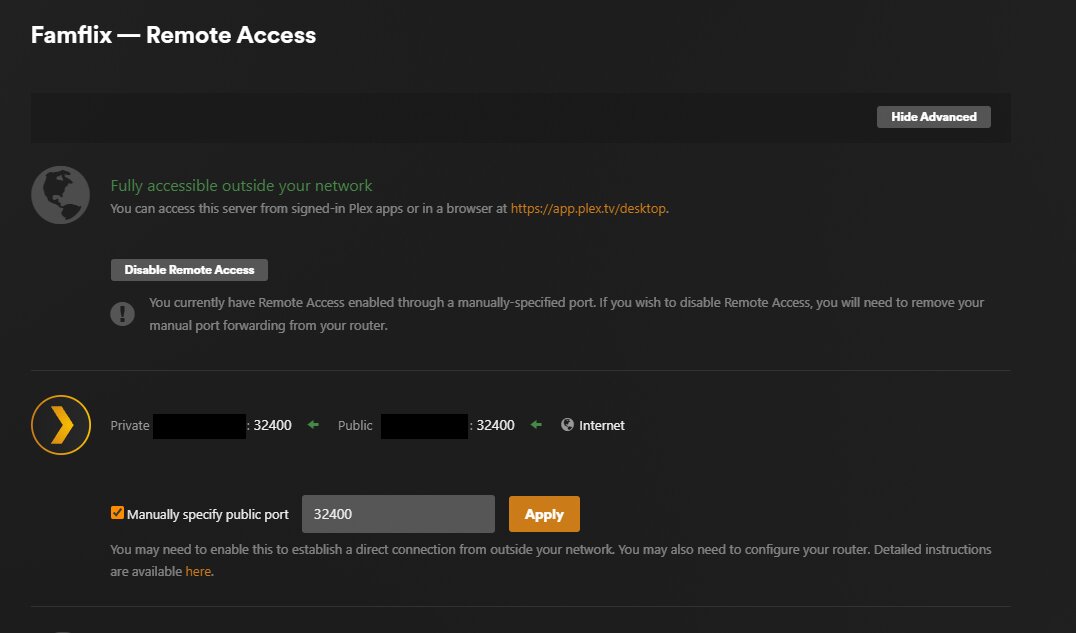The image size is (1076, 633).
Task: Click the Private port number 32400
Action: coord(273,425)
